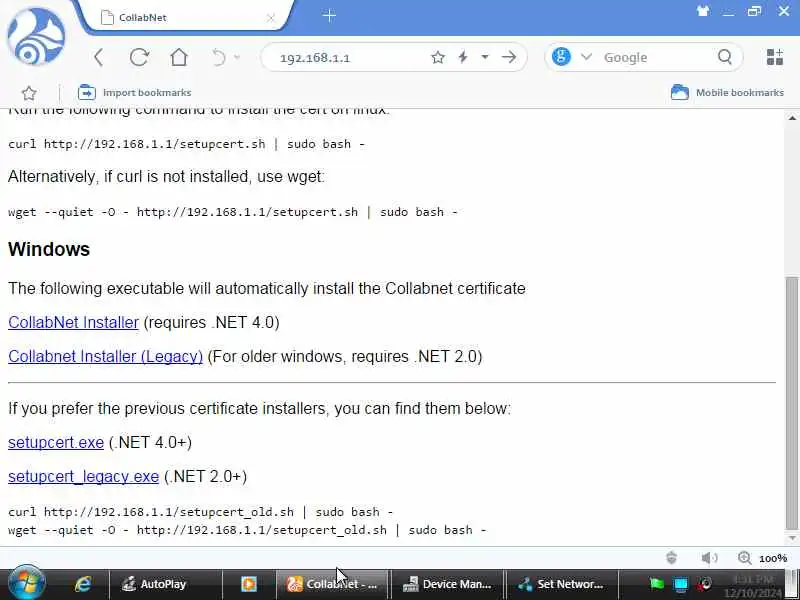The image size is (800, 600).
Task: Launch Internet Explorer from taskbar
Action: pyautogui.click(x=83, y=584)
